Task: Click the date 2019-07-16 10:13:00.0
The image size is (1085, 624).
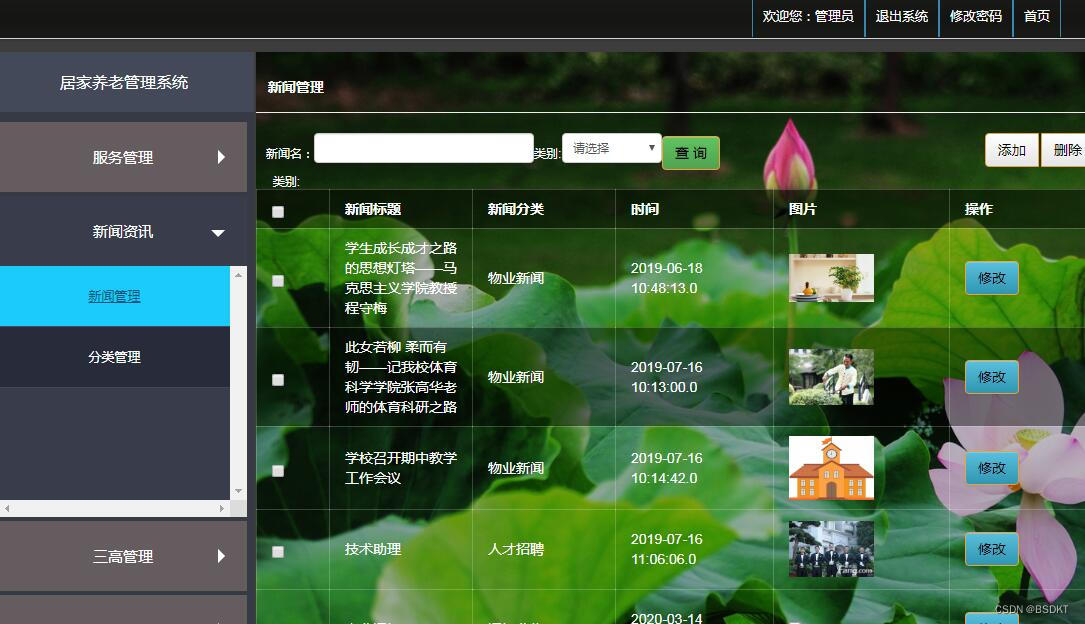Action: (x=666, y=377)
